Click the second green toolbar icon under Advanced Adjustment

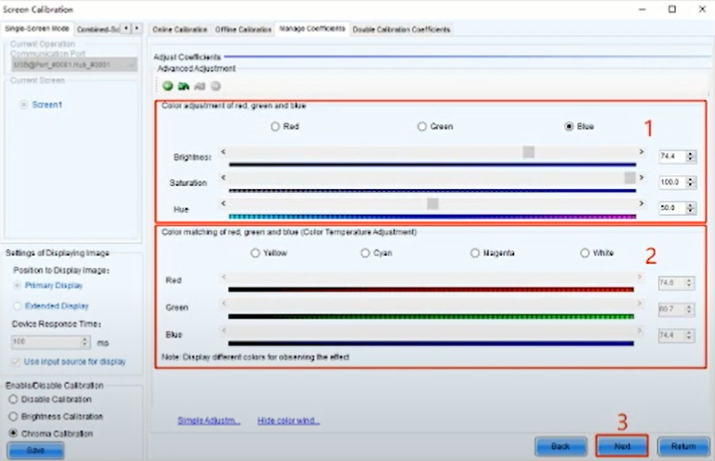[x=183, y=86]
